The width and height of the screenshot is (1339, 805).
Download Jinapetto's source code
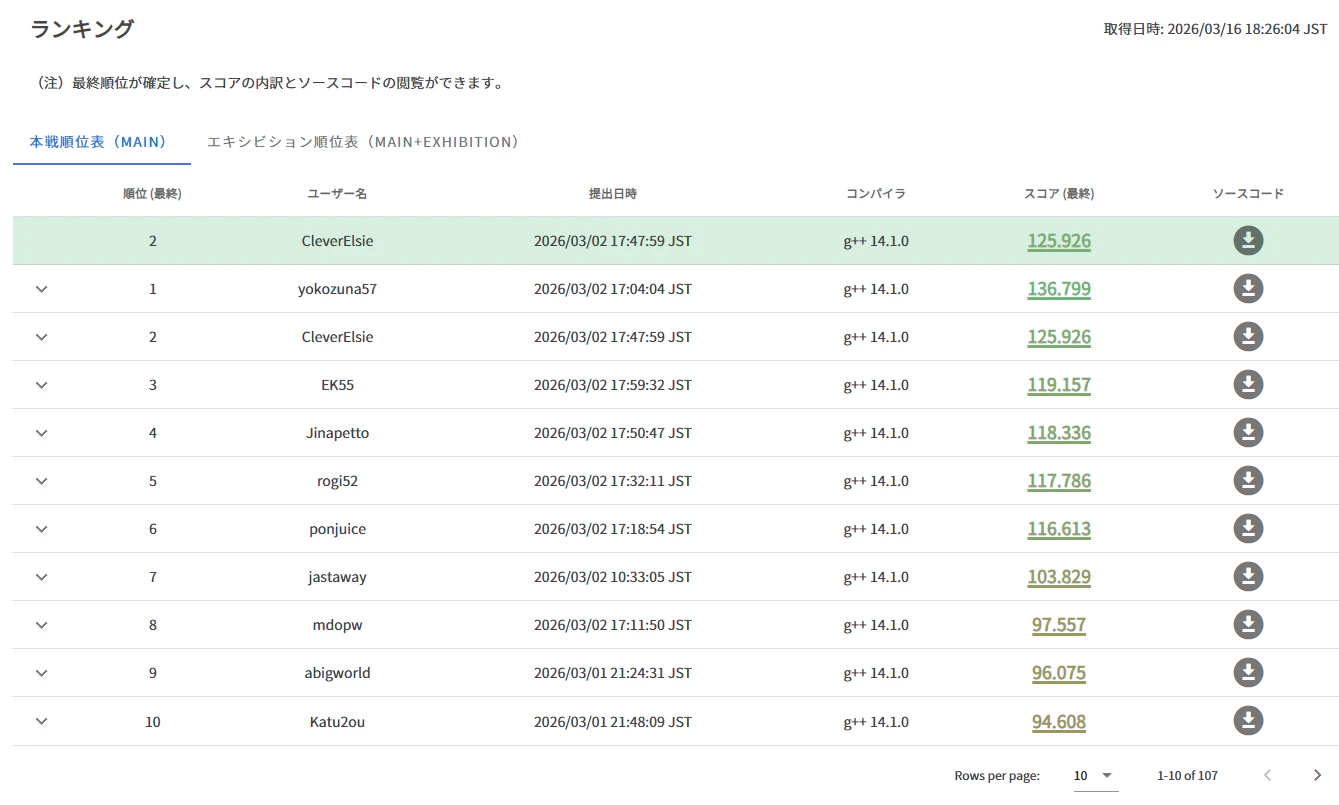point(1248,433)
